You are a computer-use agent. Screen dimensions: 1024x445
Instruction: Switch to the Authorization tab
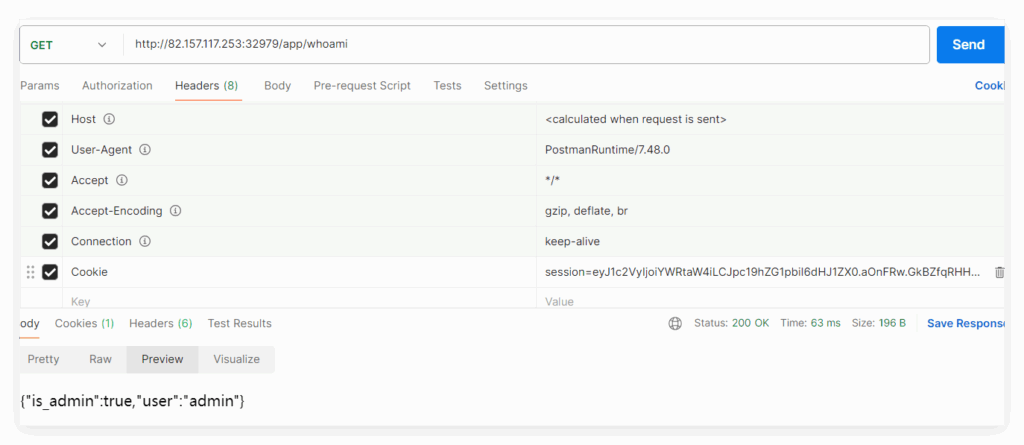(117, 86)
